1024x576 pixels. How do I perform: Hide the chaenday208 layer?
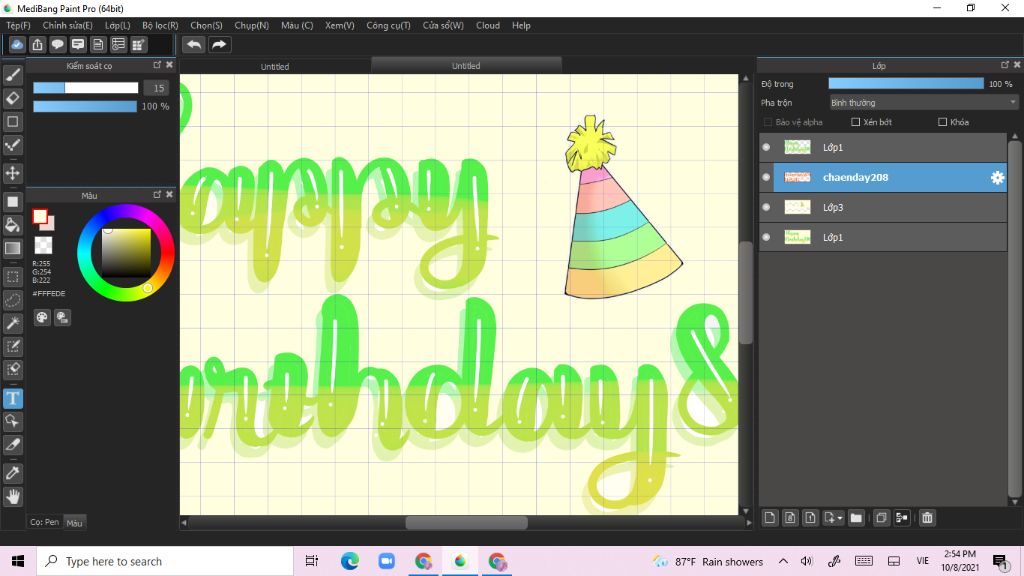pyautogui.click(x=766, y=177)
